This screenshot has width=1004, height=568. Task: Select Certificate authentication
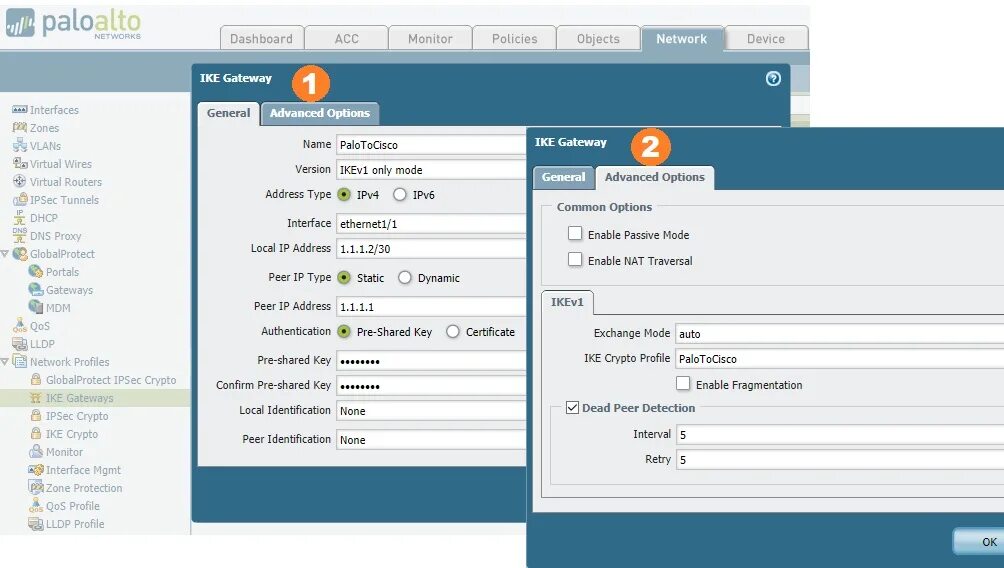[453, 331]
